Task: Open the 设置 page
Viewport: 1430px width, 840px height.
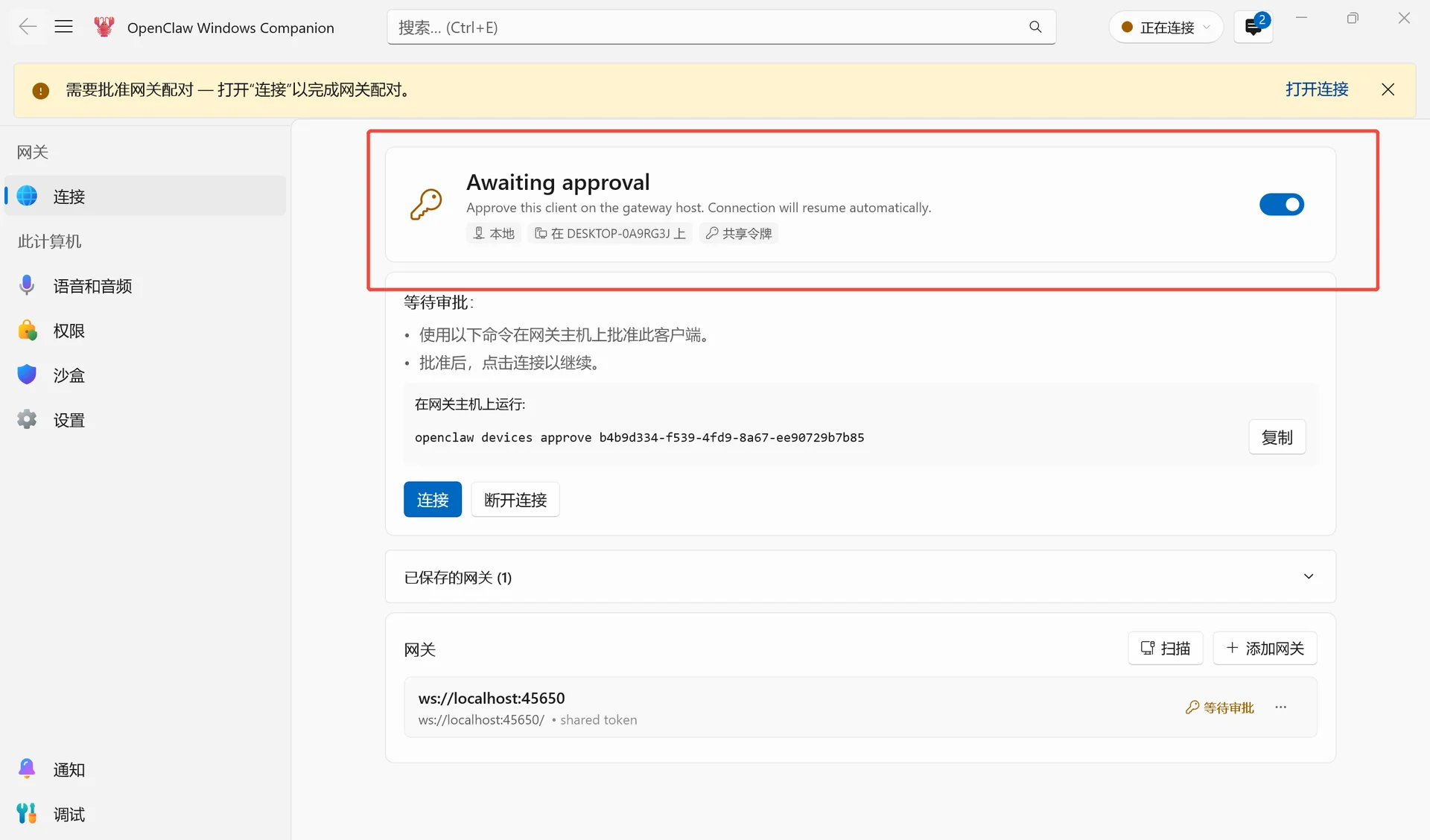Action: pos(145,419)
